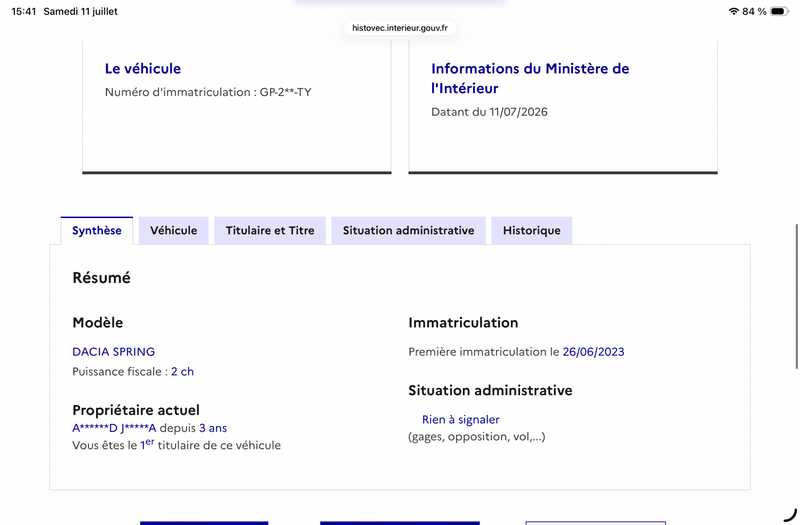Click the page vertical scrollbar
The height and width of the screenshot is (525, 800).
[x=796, y=296]
